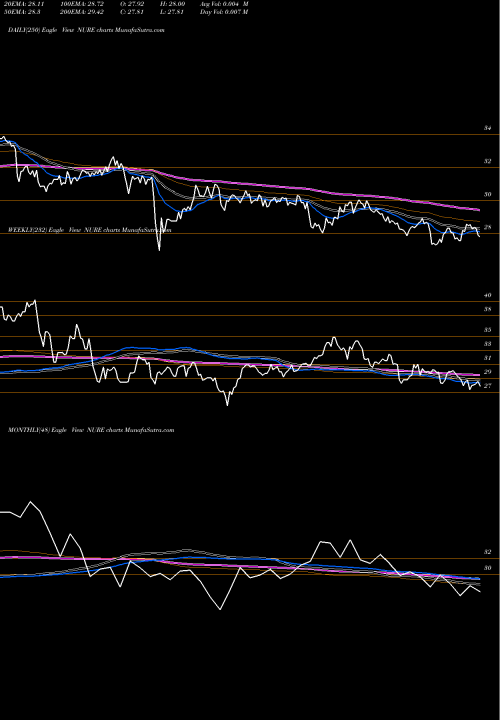The image size is (500, 720).
Task: Click the 30 price label on daily chart
Action: click(x=488, y=194)
